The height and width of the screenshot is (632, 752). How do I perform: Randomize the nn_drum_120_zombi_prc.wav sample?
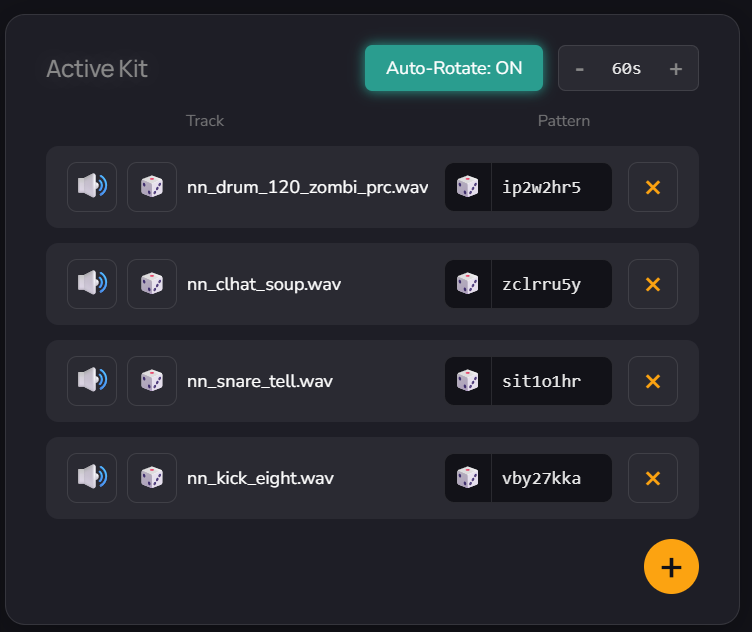(152, 187)
